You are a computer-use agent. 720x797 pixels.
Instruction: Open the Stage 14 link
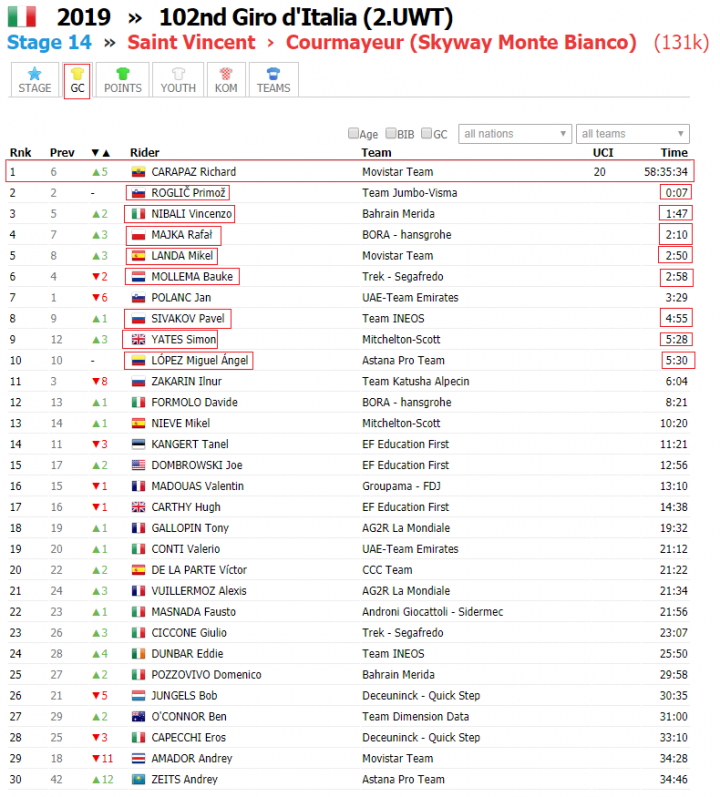pos(49,42)
